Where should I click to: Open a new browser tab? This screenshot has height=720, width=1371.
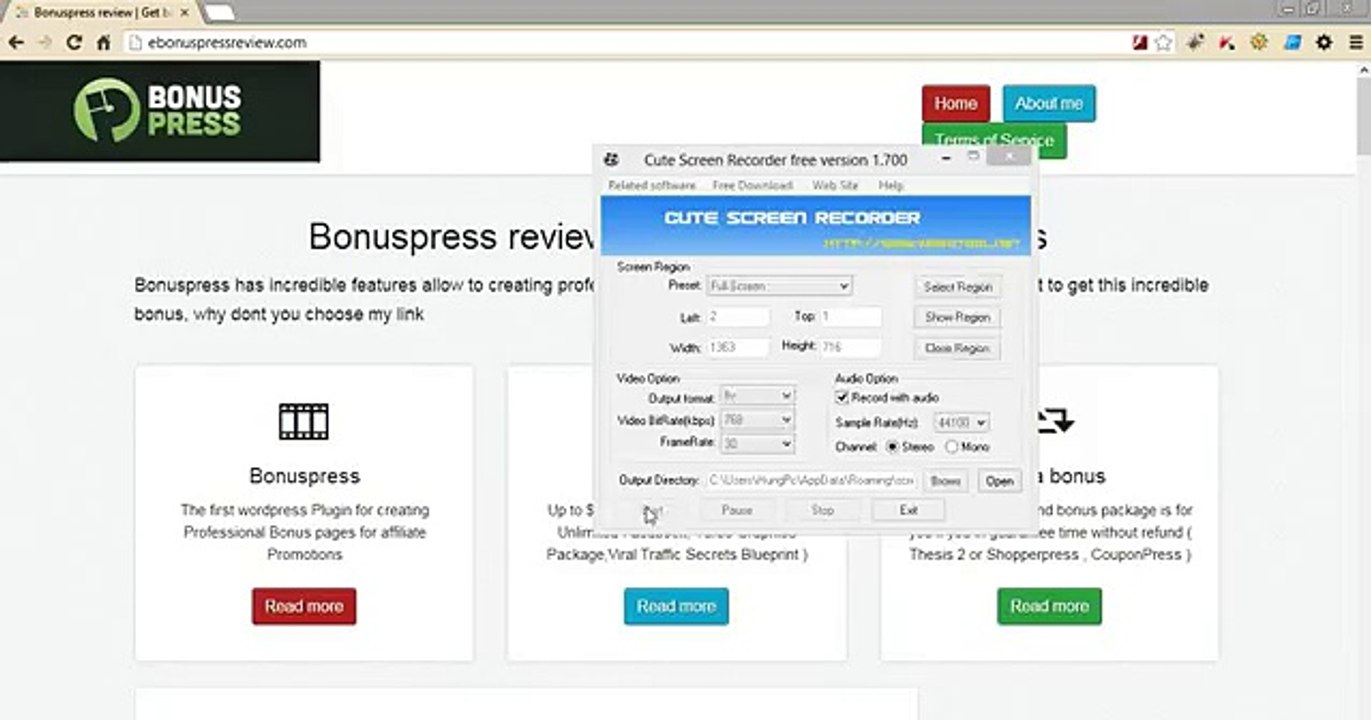click(x=219, y=12)
